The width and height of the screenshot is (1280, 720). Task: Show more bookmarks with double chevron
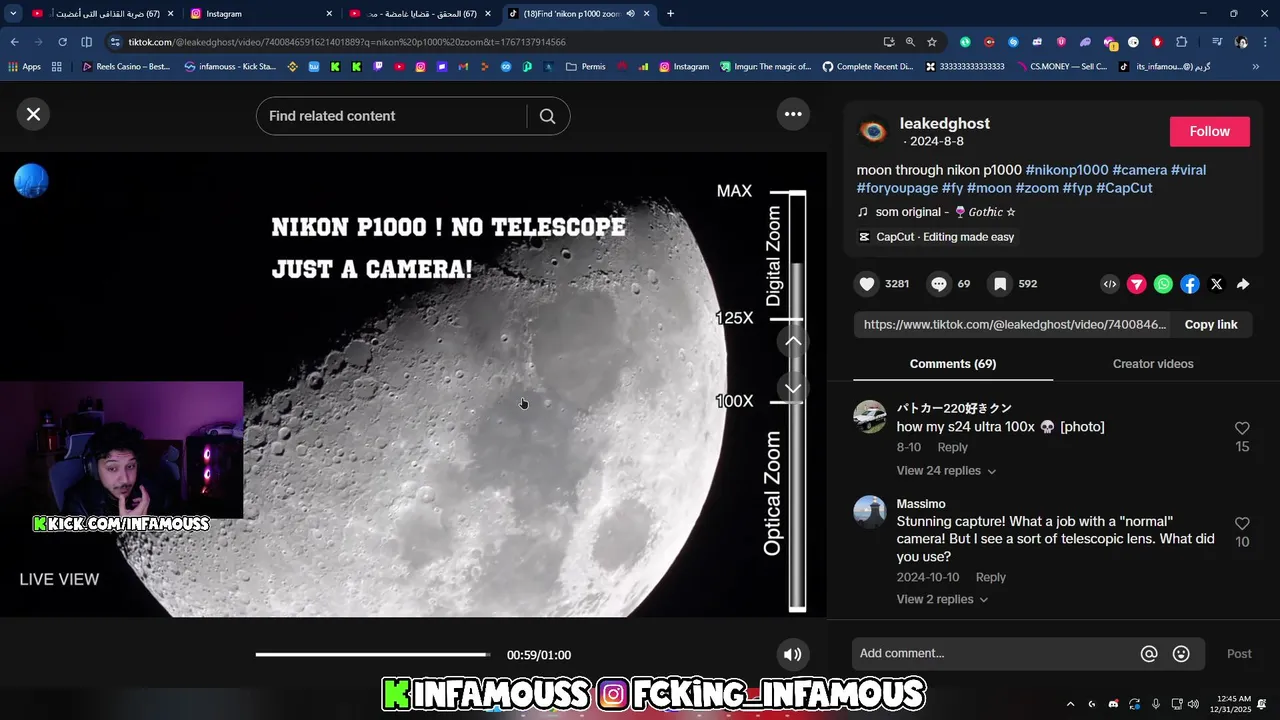[x=1256, y=67]
